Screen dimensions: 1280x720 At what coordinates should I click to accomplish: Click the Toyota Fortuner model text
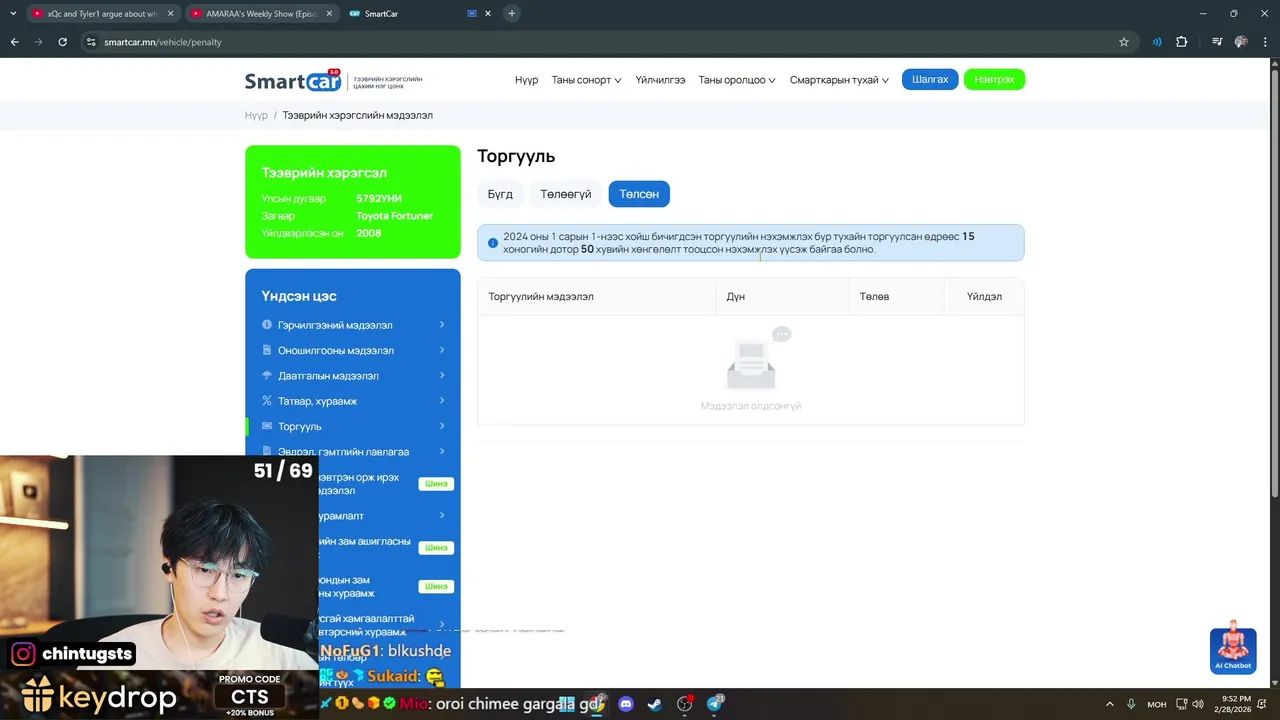pyautogui.click(x=394, y=216)
